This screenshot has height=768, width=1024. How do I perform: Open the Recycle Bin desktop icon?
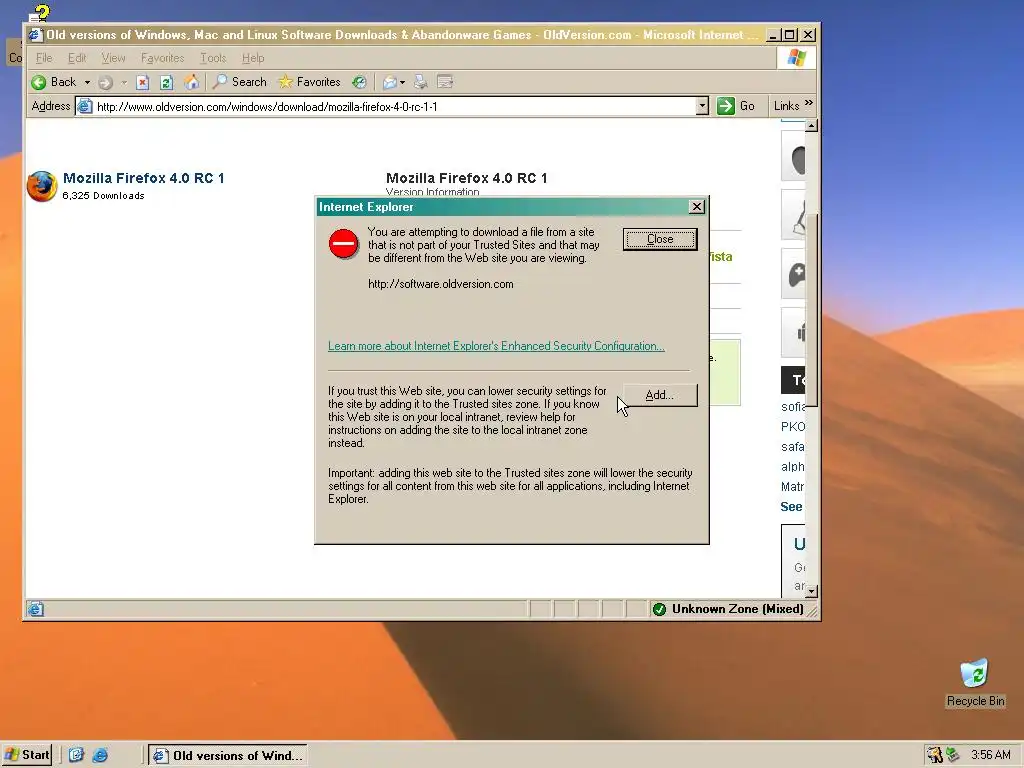(975, 682)
